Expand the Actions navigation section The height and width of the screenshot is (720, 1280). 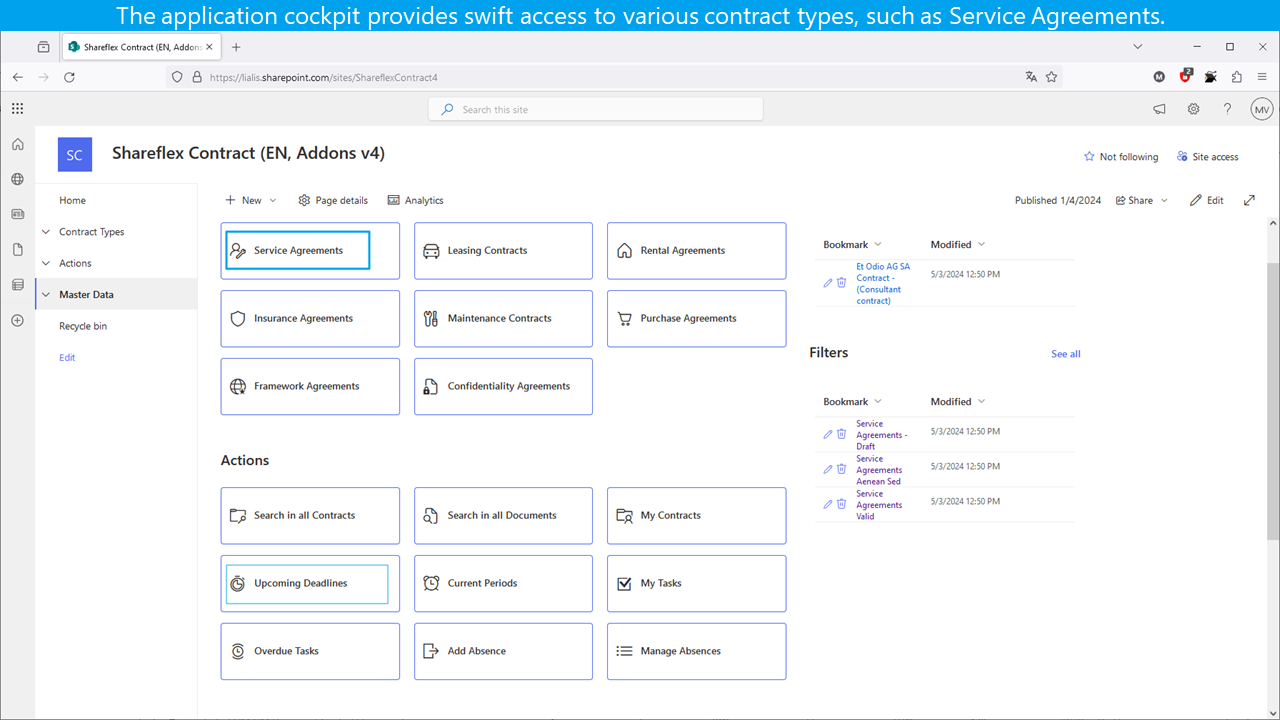(46, 263)
